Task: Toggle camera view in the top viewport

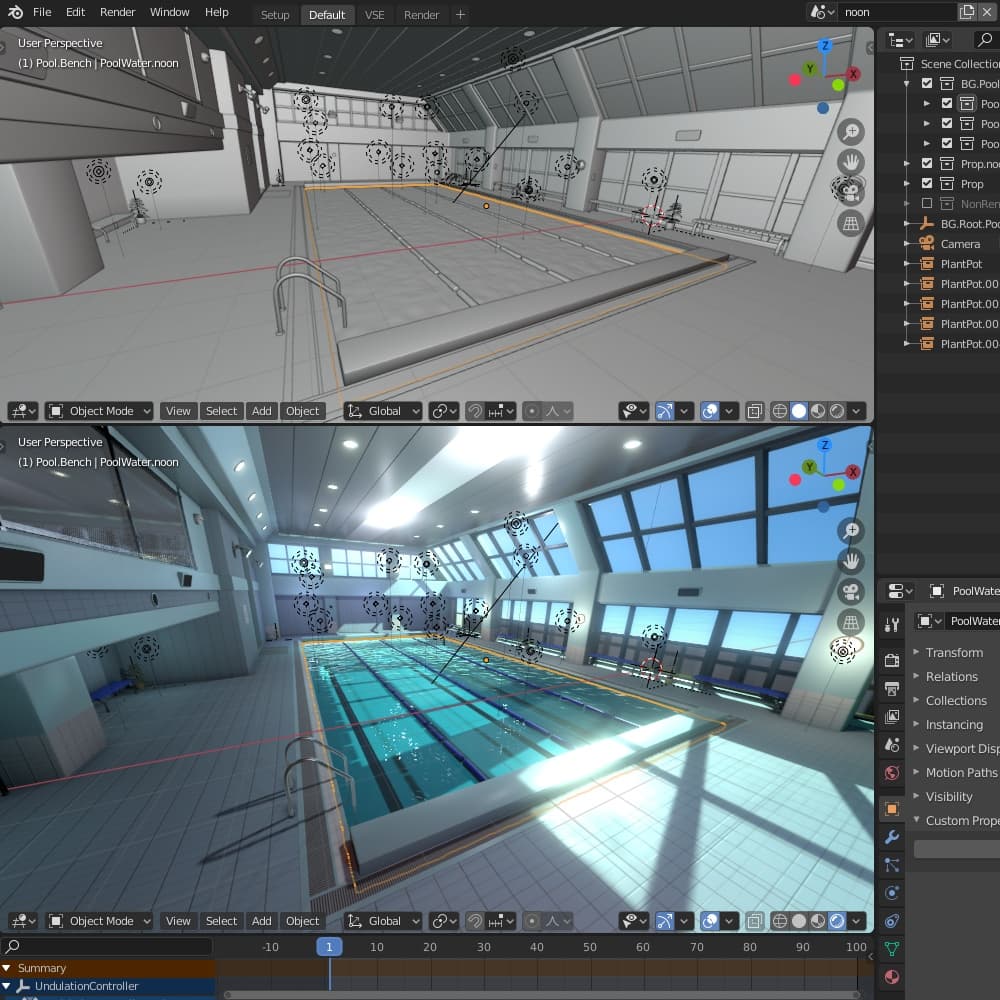Action: click(851, 191)
